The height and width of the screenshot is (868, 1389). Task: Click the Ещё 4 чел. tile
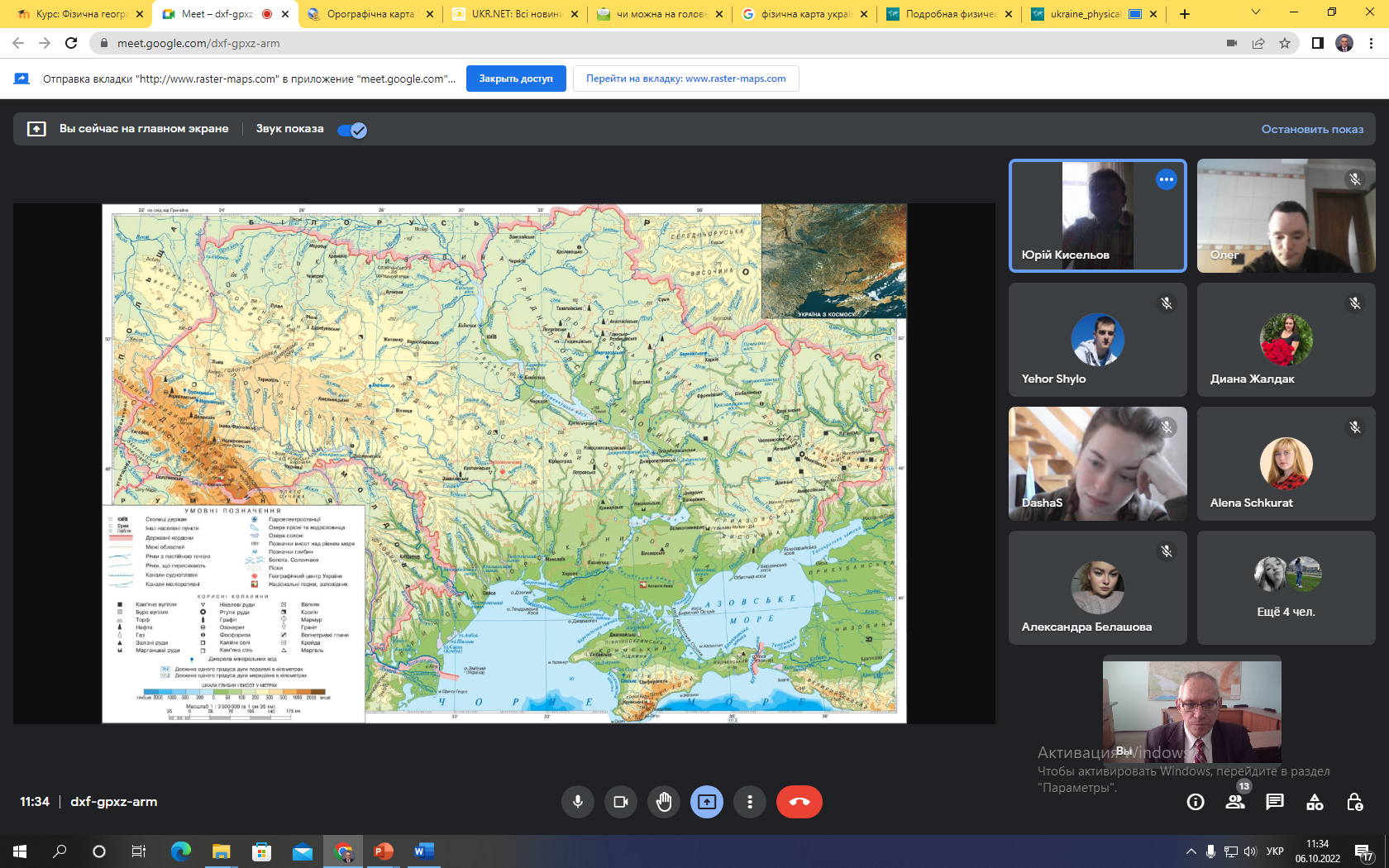(1286, 588)
